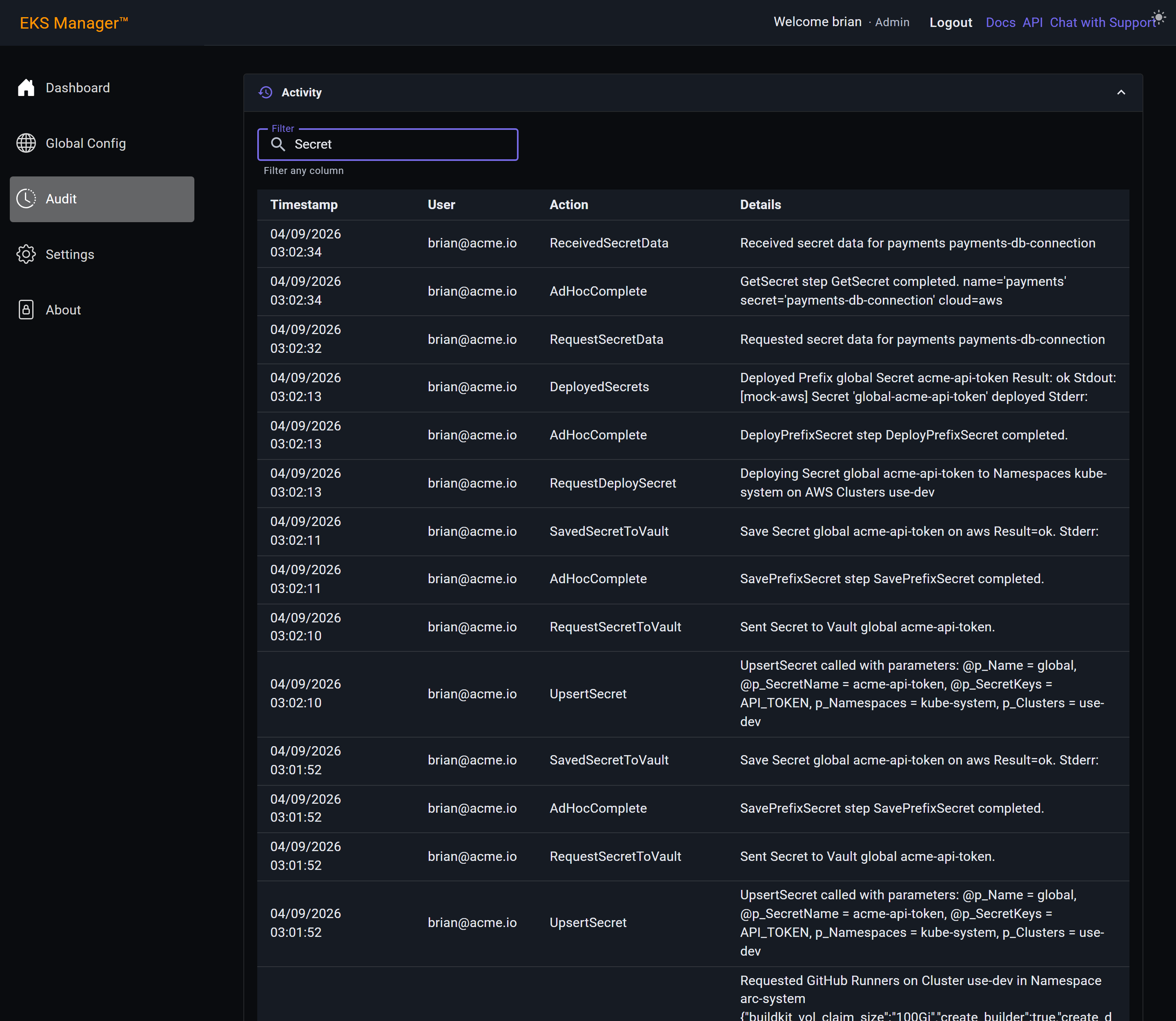This screenshot has width=1176, height=1021.
Task: Open the Docs link
Action: point(1000,22)
